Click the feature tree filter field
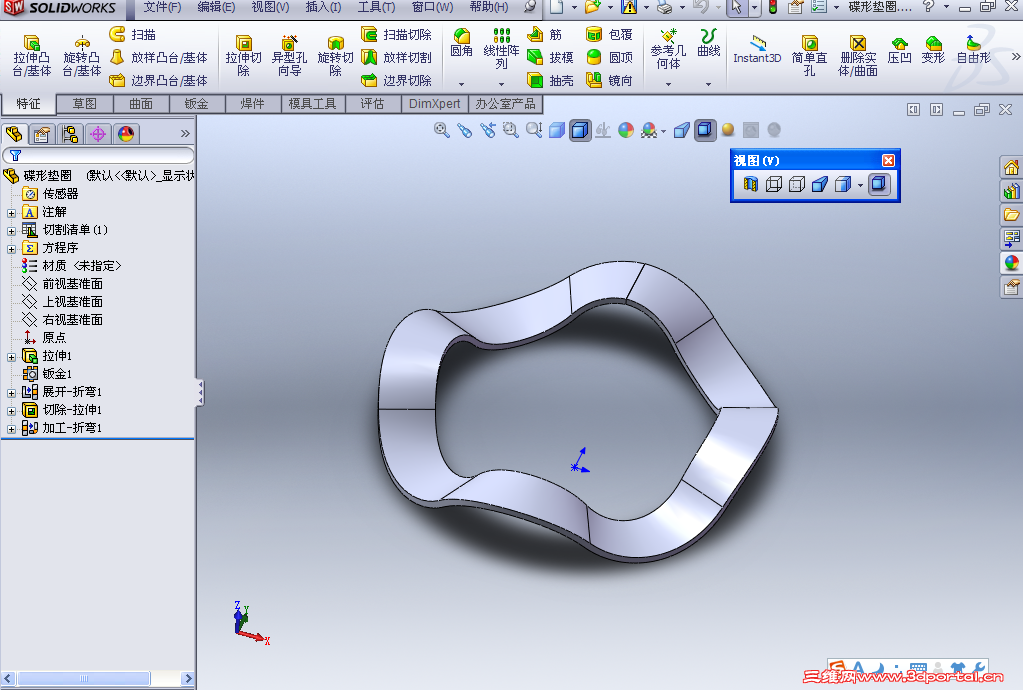 (99, 155)
